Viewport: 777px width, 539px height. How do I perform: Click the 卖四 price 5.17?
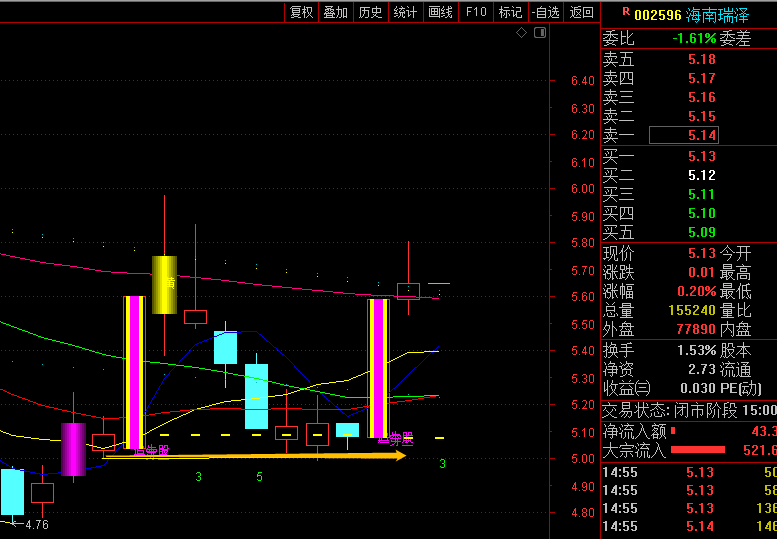coord(702,78)
